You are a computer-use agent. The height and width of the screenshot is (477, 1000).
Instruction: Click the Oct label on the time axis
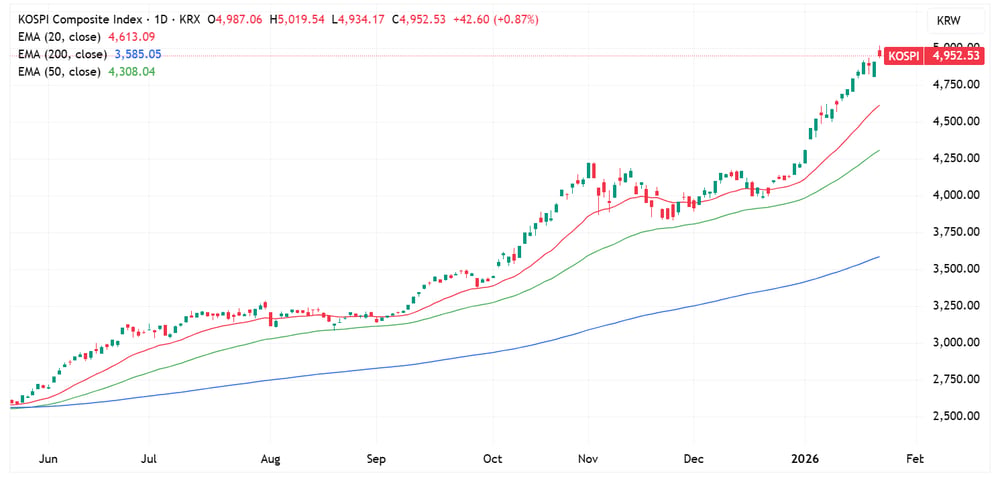pos(493,459)
